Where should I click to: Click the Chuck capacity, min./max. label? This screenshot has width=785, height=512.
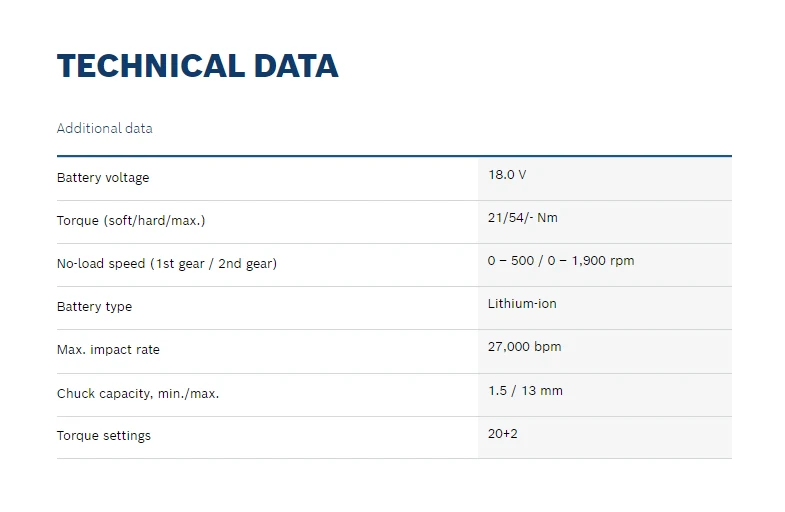pyautogui.click(x=138, y=394)
